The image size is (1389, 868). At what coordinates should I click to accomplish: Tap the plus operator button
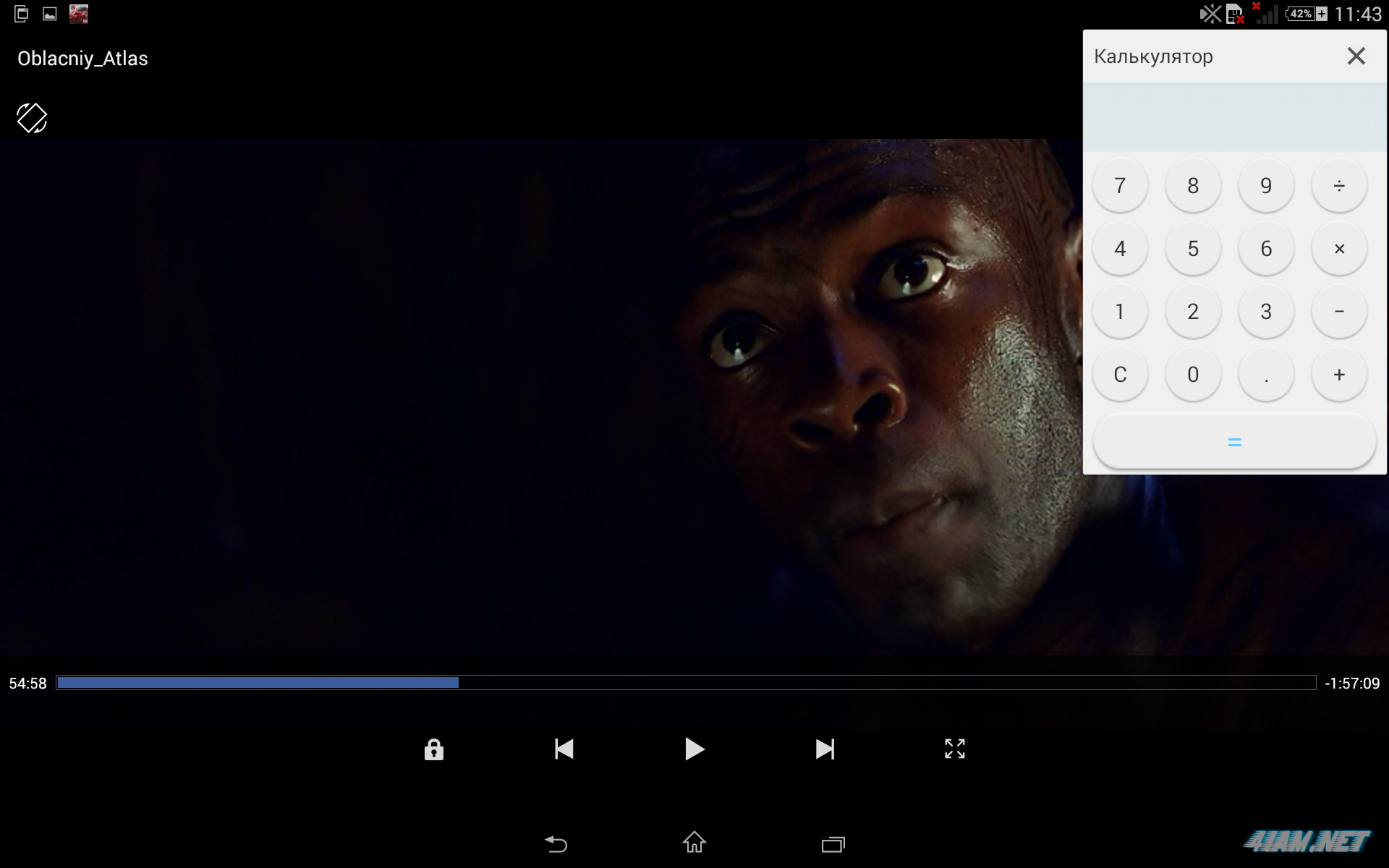1339,375
